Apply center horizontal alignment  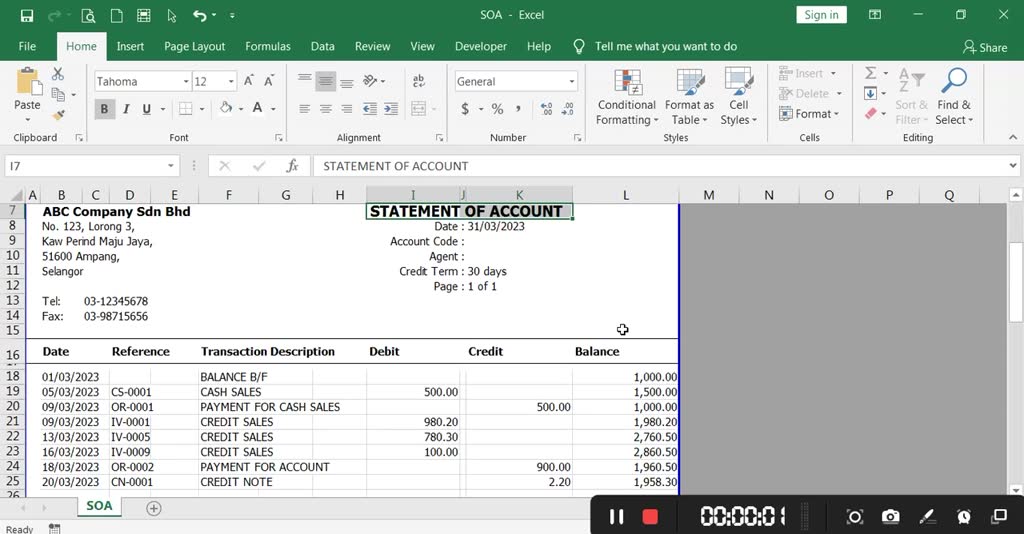[325, 109]
